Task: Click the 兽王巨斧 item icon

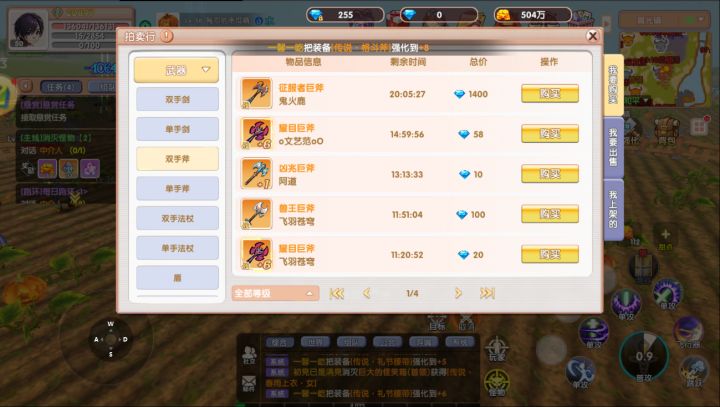Action: (256, 214)
